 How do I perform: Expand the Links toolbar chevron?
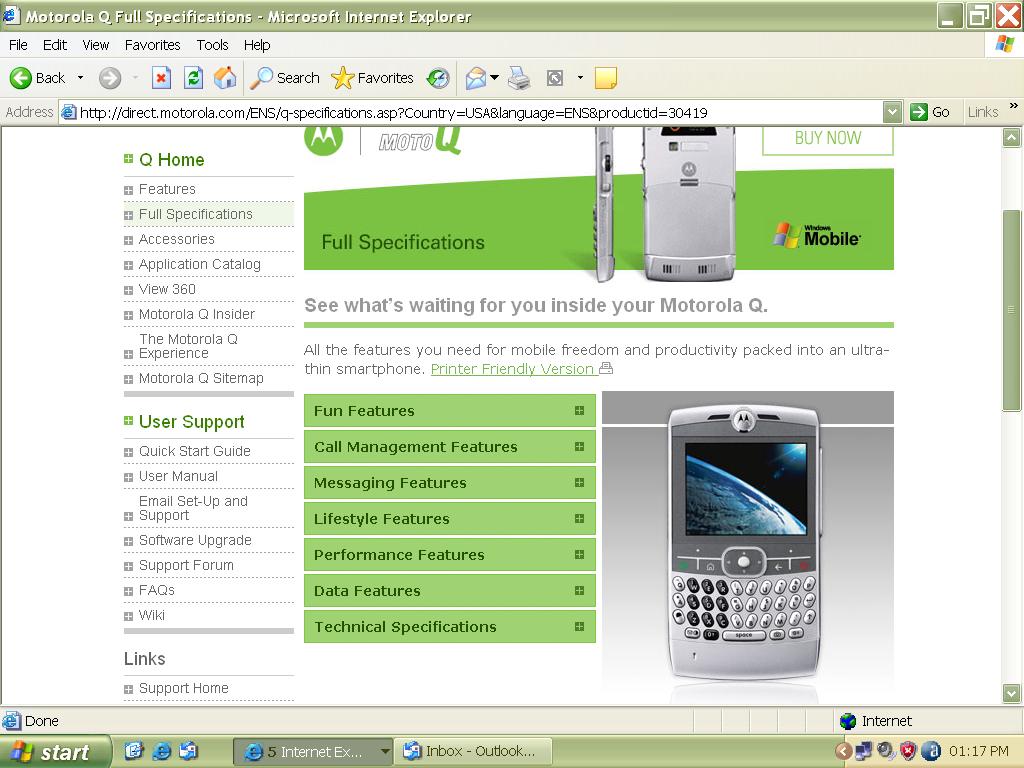pos(1014,106)
